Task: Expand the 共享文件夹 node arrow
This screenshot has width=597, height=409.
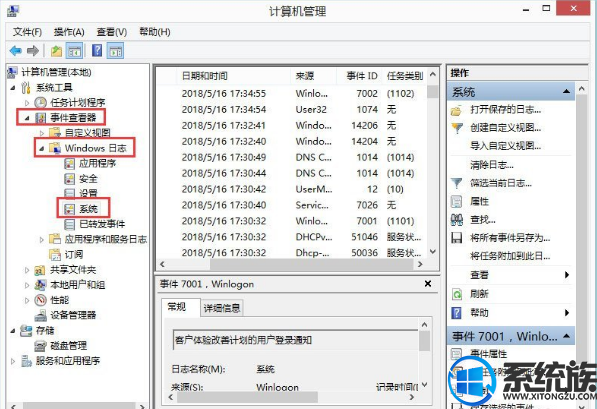Action: [x=27, y=270]
